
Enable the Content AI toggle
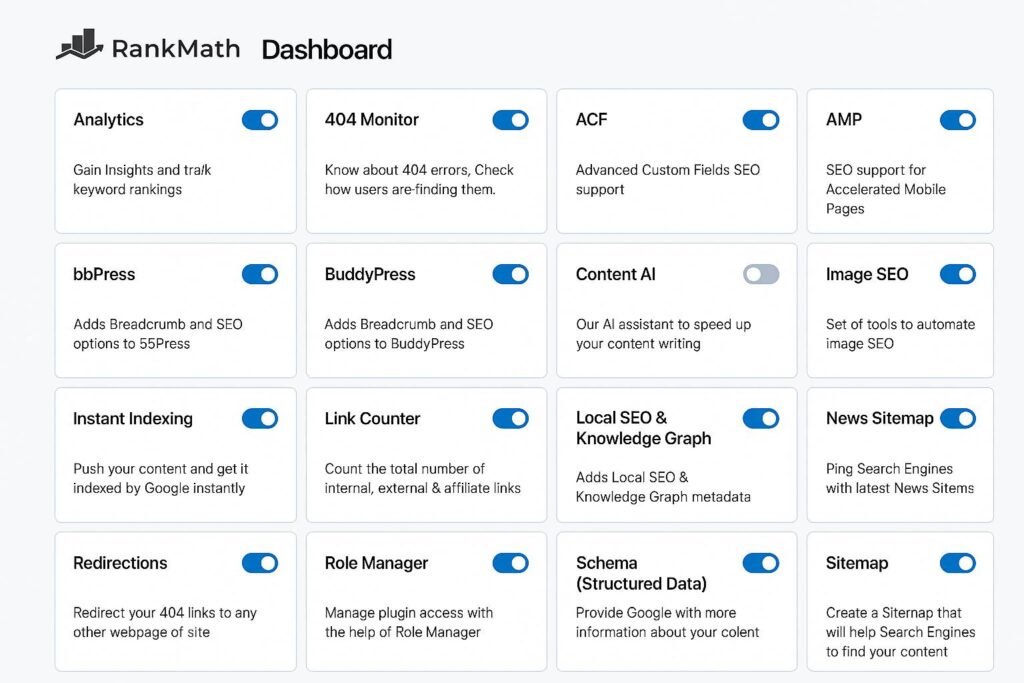click(760, 274)
